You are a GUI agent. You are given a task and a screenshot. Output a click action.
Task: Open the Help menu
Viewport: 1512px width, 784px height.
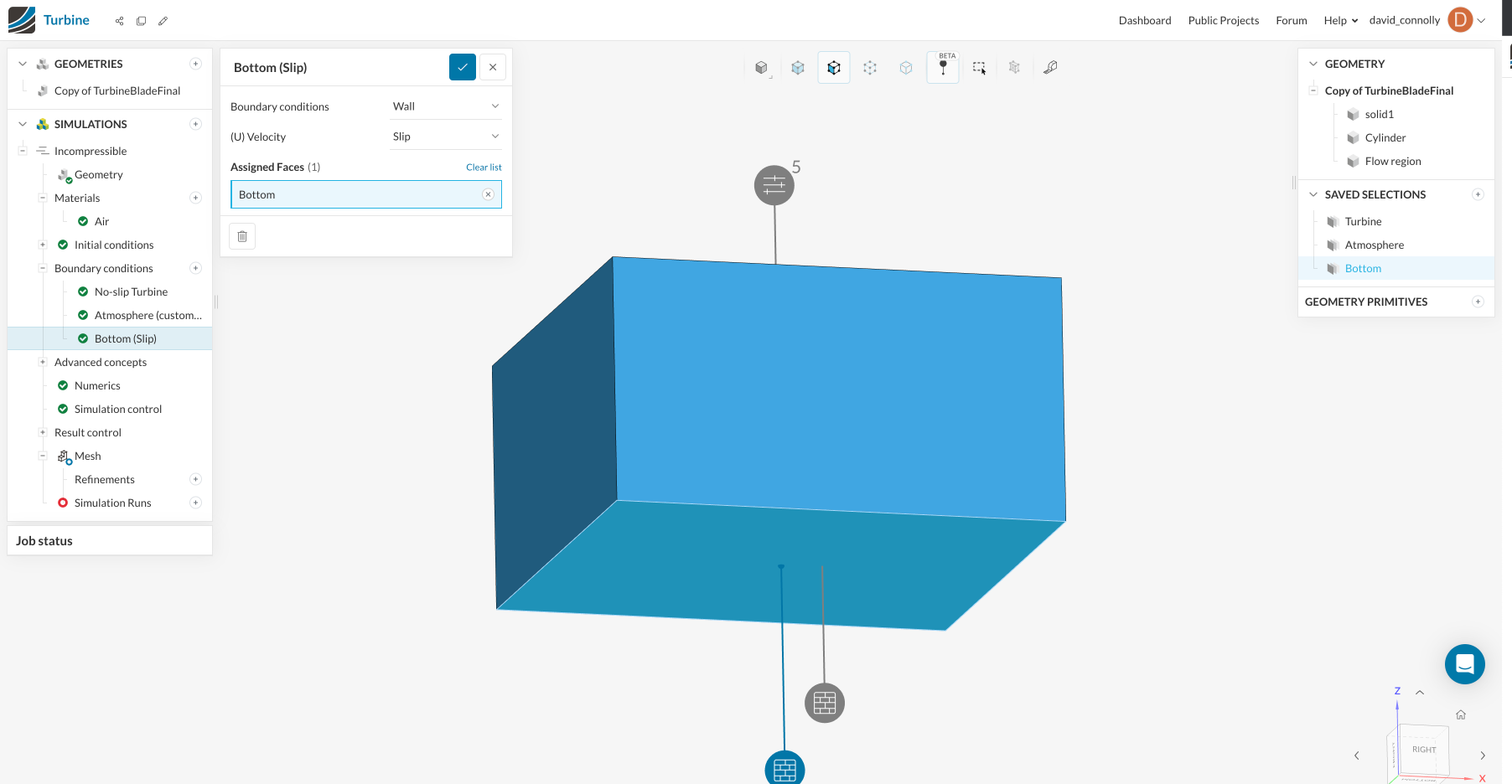[1341, 20]
